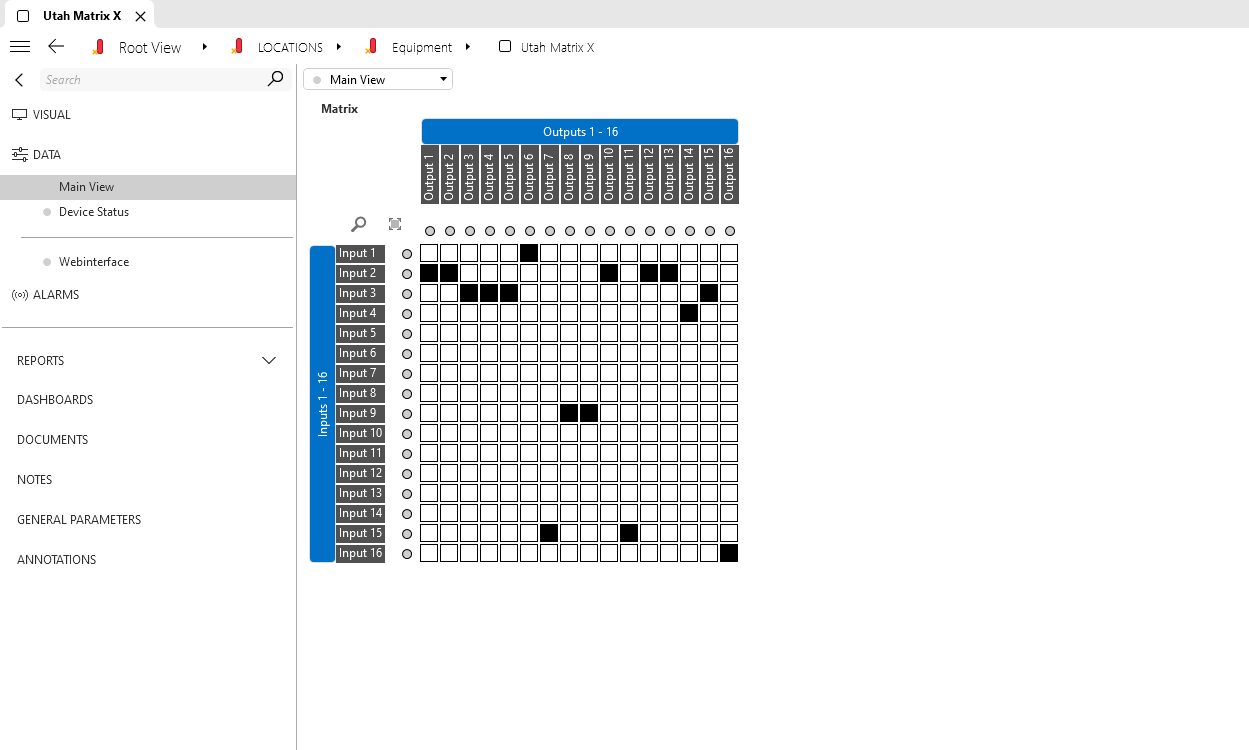Click the Root View breadcrumb text

point(150,47)
